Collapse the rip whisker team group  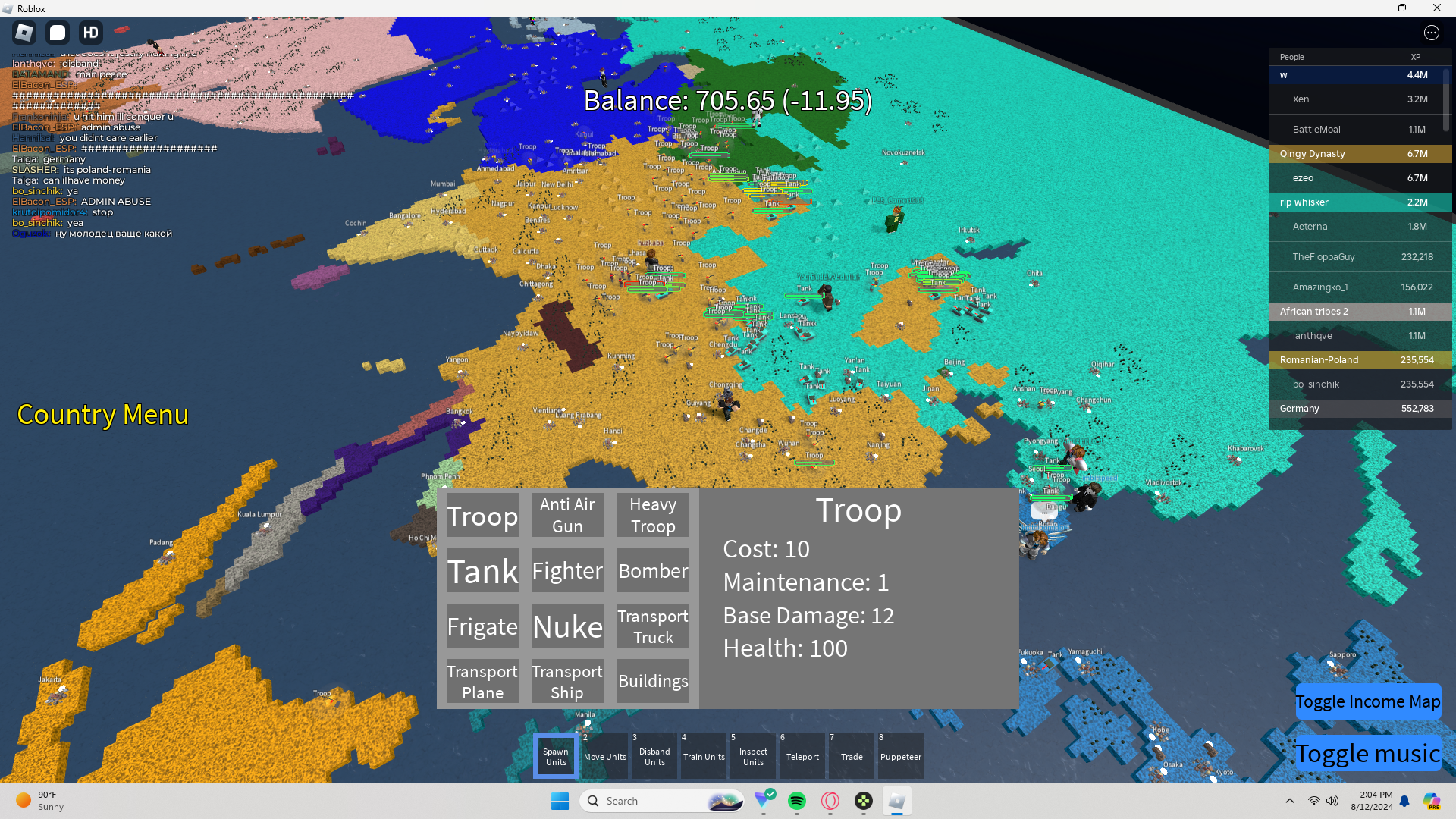tap(1359, 202)
